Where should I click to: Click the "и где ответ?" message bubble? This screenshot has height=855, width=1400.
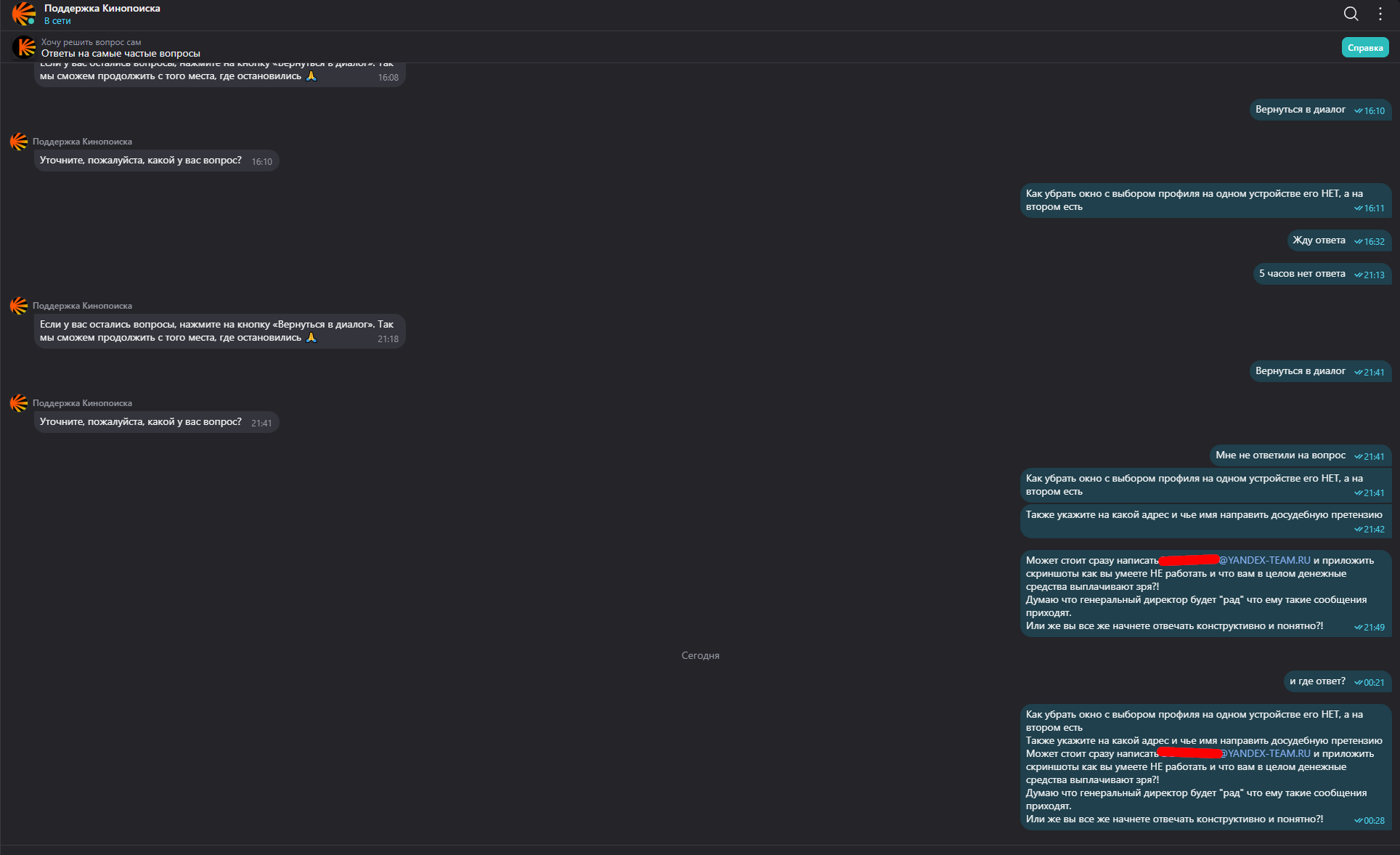[1316, 681]
